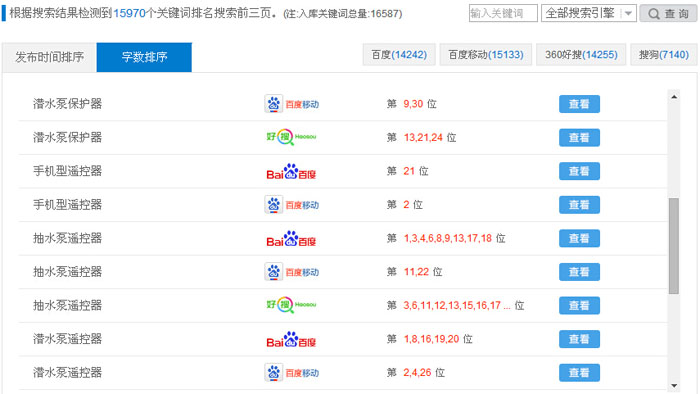Image resolution: width=700 pixels, height=394 pixels.
Task: Click the 15970 keyword count link
Action: click(x=129, y=13)
